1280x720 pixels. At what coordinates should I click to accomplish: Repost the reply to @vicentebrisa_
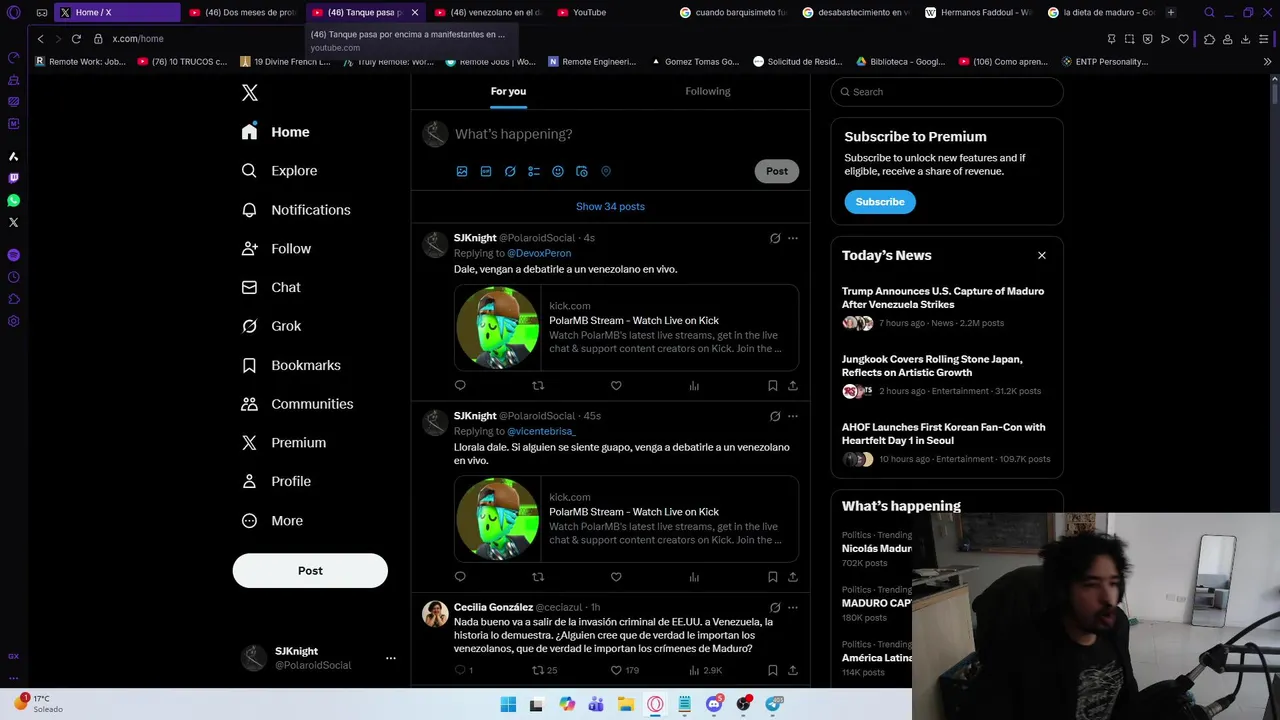538,576
